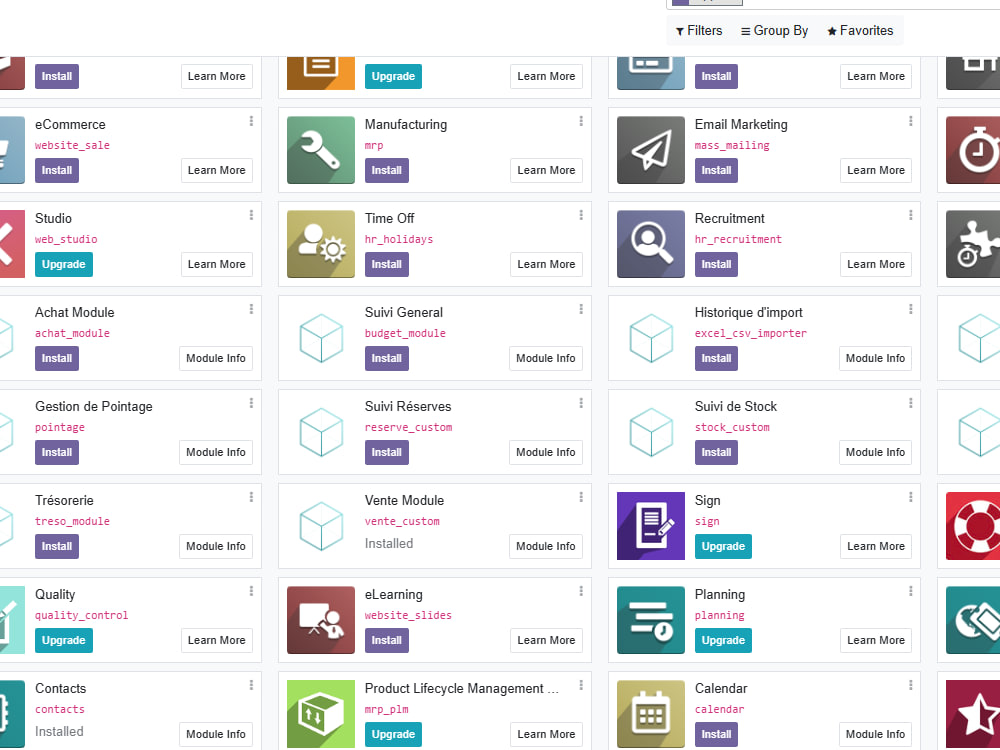Upgrade the Quality module

pyautogui.click(x=64, y=640)
